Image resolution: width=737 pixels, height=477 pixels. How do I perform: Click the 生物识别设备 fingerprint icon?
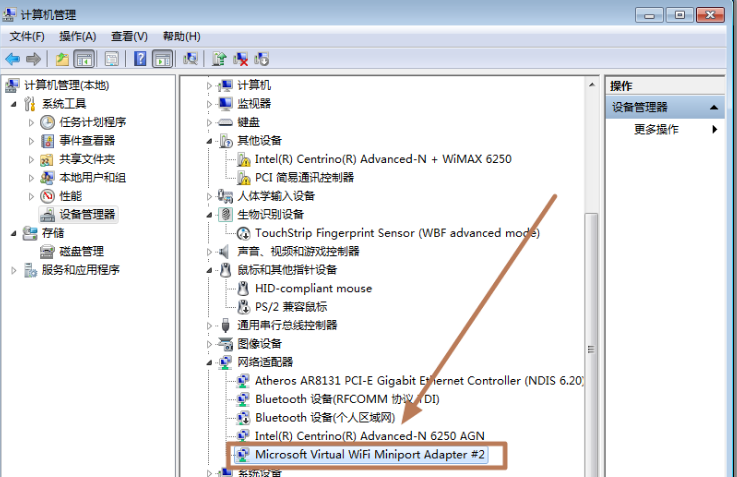click(x=226, y=215)
